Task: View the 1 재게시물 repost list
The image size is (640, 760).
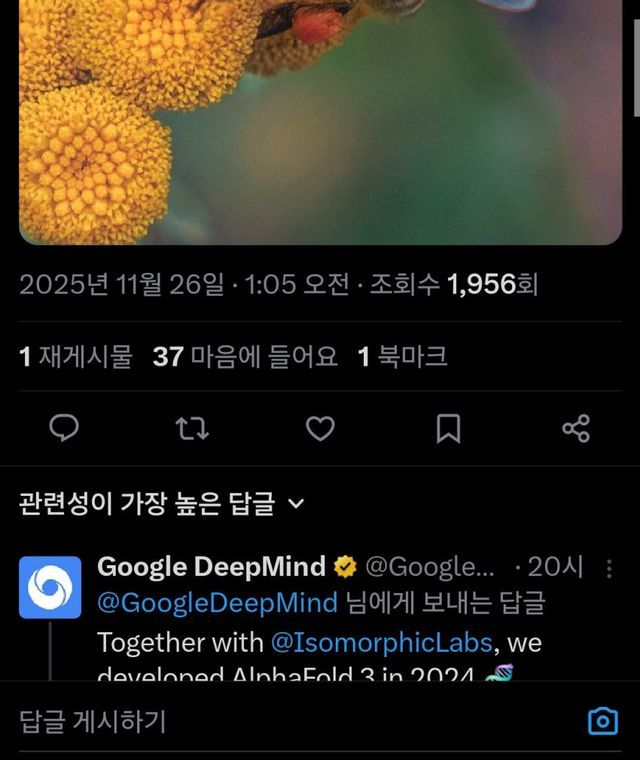Action: (x=76, y=357)
